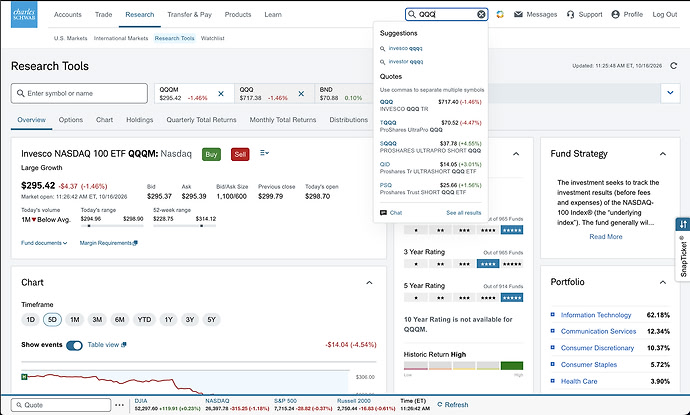This screenshot has width=690, height=415.
Task: Open the three-dots menu in bottom bar
Action: (x=119, y=405)
